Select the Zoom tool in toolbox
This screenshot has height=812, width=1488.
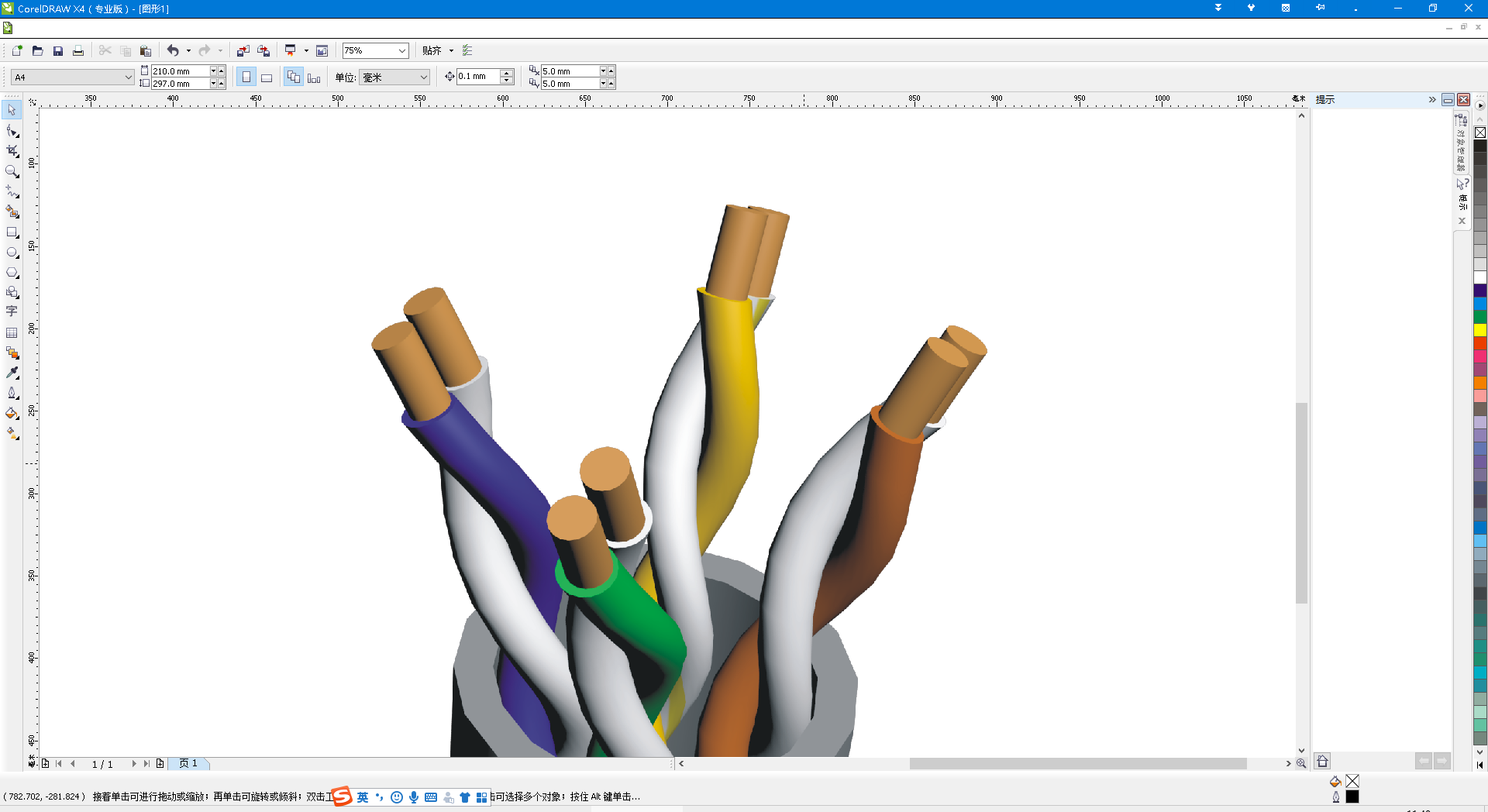click(12, 171)
